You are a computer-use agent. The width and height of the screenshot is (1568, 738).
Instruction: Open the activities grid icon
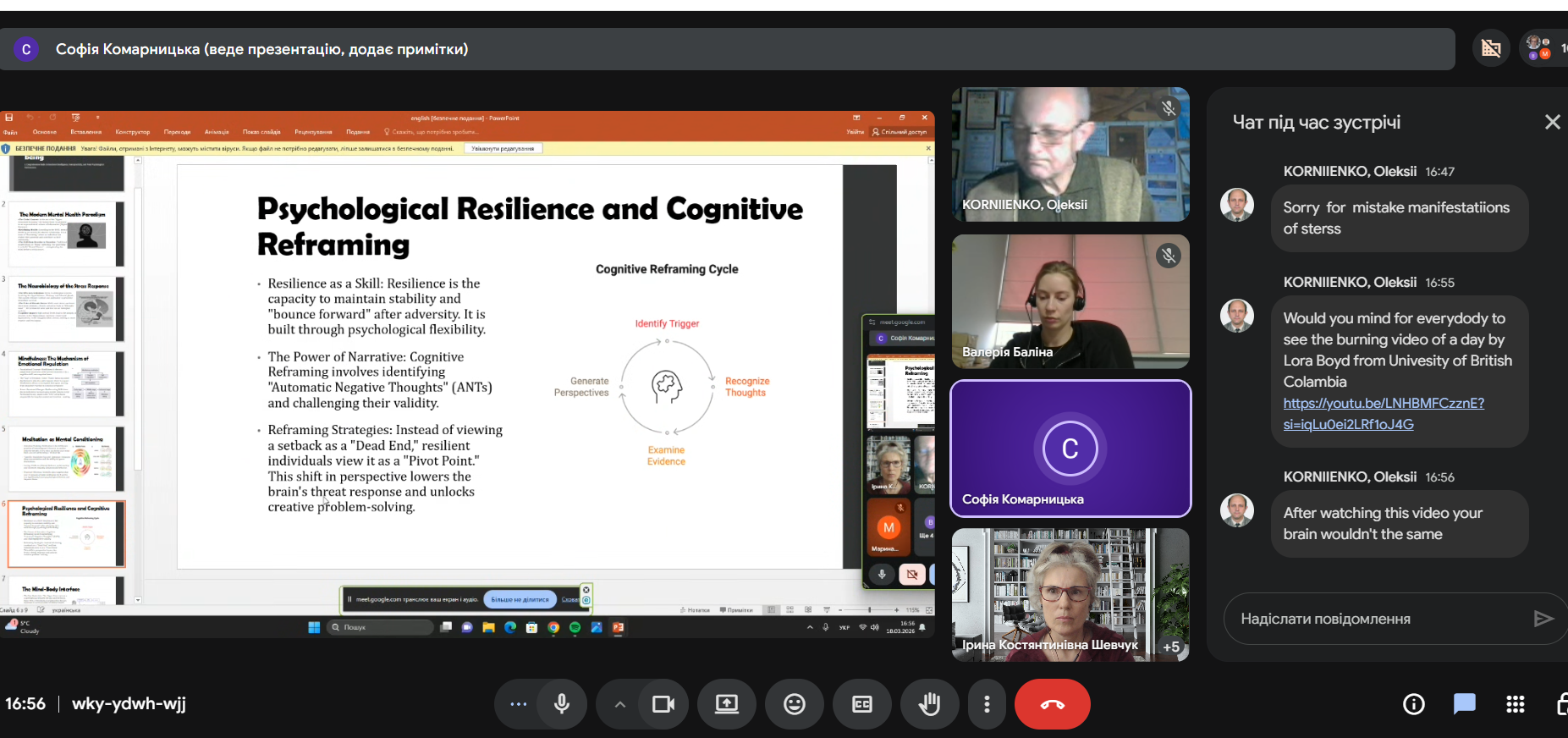point(1515,704)
